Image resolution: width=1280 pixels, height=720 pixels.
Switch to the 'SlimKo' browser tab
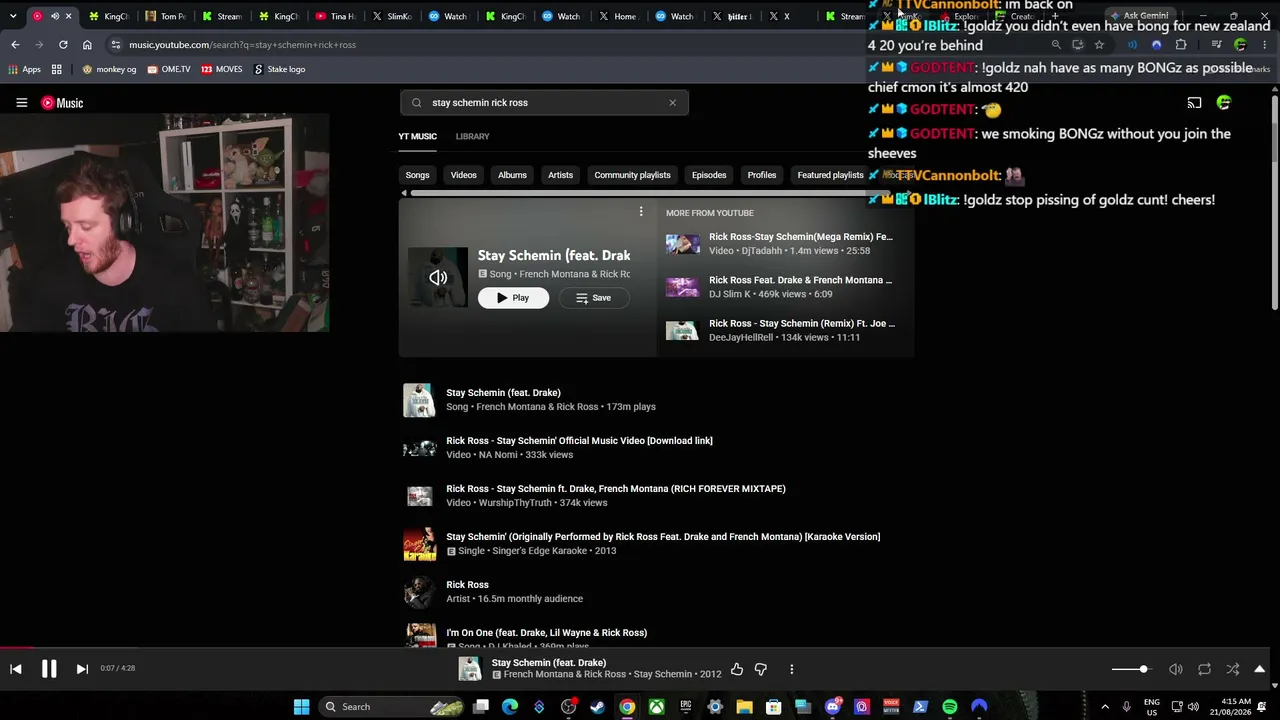pos(392,16)
